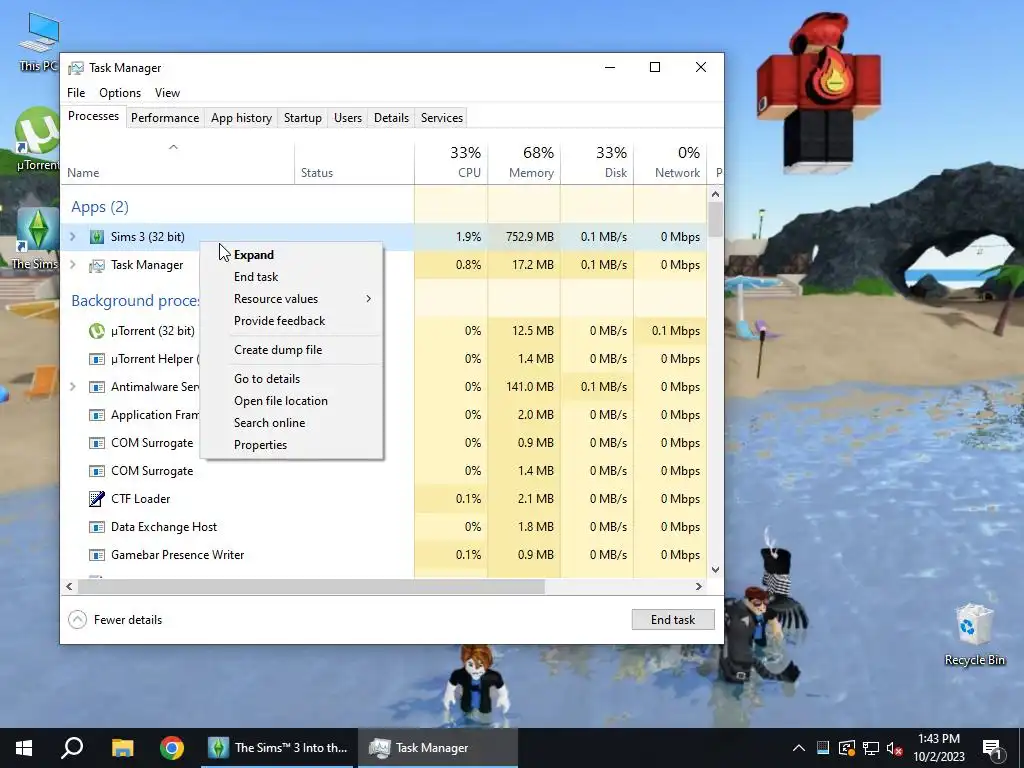This screenshot has height=768, width=1024.
Task: Click the Application Frame Host process icon
Action: tap(97, 415)
